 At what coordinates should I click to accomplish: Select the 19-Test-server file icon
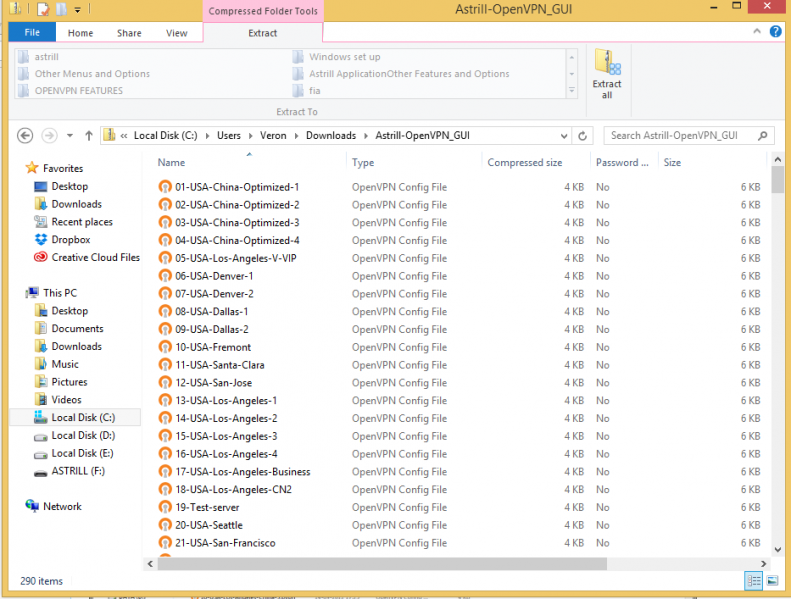point(165,507)
